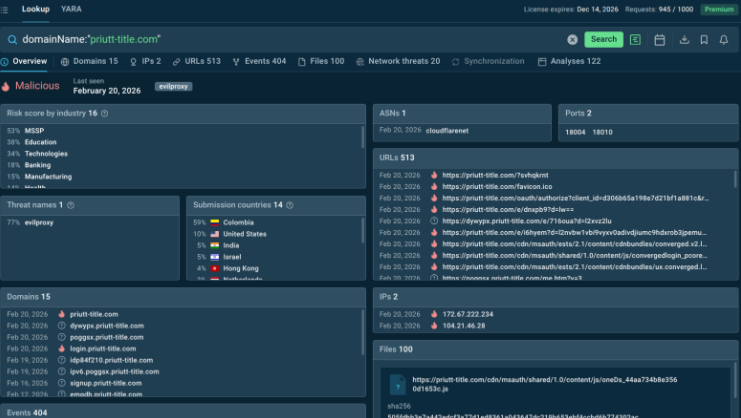Viewport: 741px width, 418px height.
Task: Switch to the YARA tab
Action: tap(71, 9)
